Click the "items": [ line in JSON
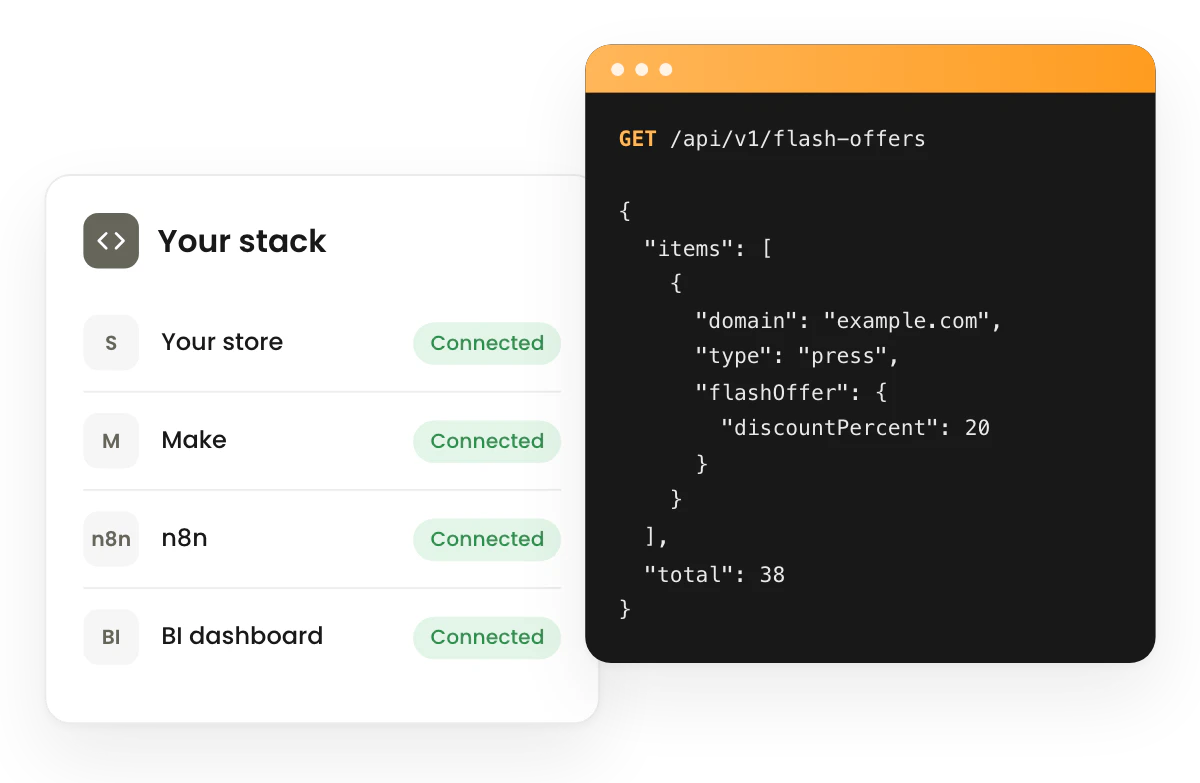Viewport: 1200px width, 783px height. click(x=707, y=248)
